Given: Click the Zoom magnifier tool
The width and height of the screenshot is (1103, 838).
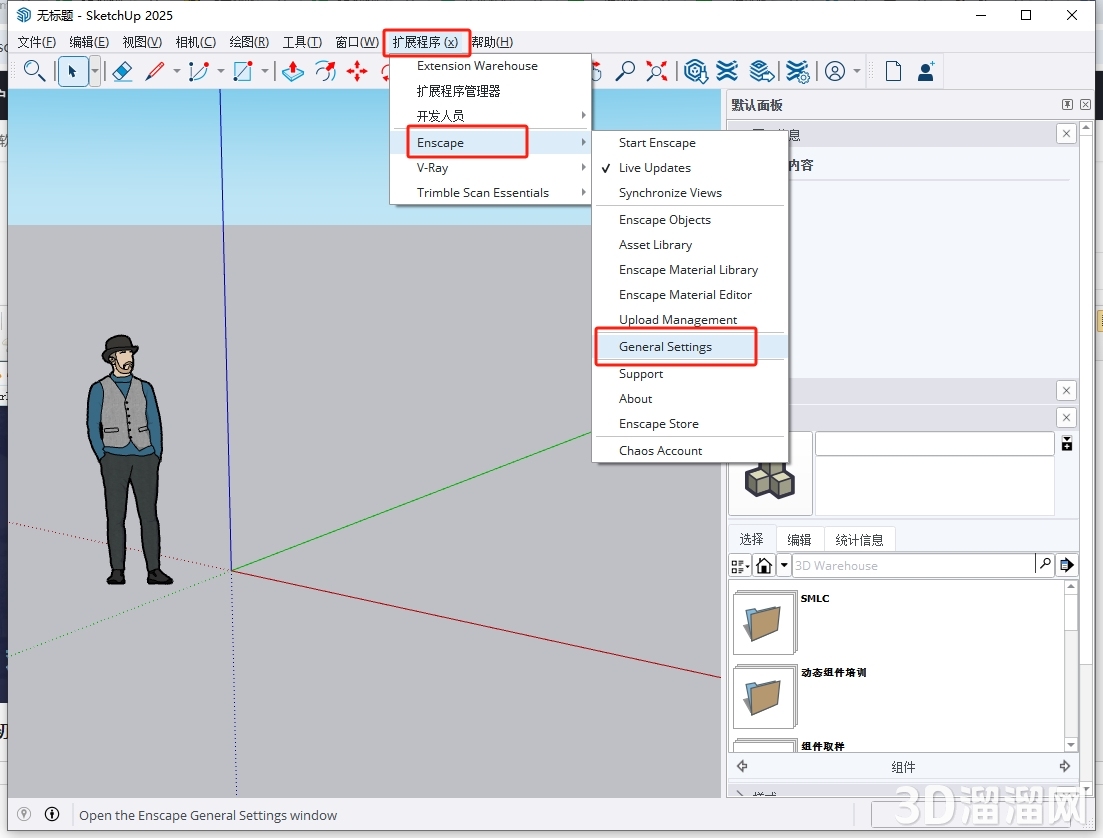Looking at the screenshot, I should [625, 71].
